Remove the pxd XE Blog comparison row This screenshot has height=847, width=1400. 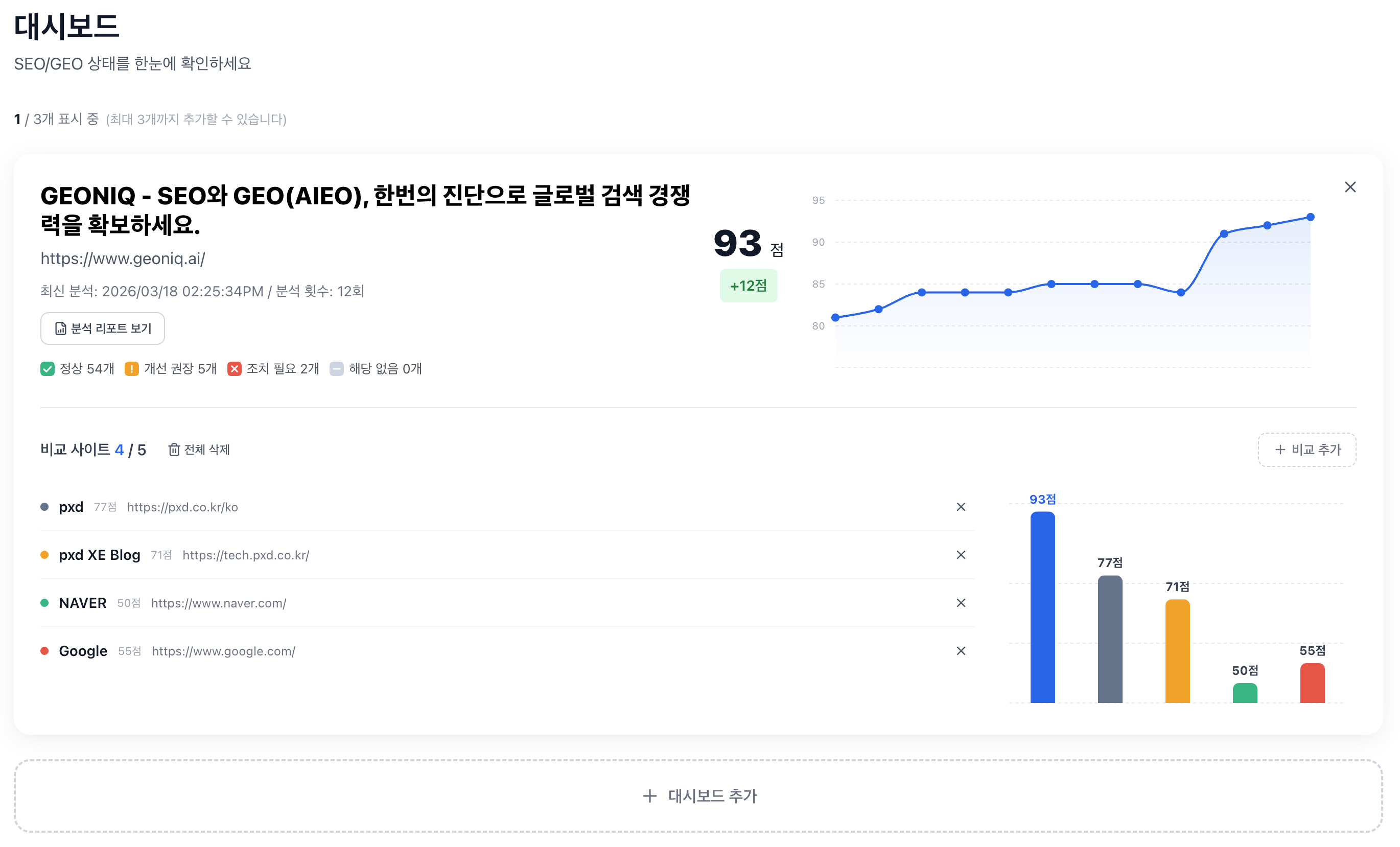coord(960,555)
